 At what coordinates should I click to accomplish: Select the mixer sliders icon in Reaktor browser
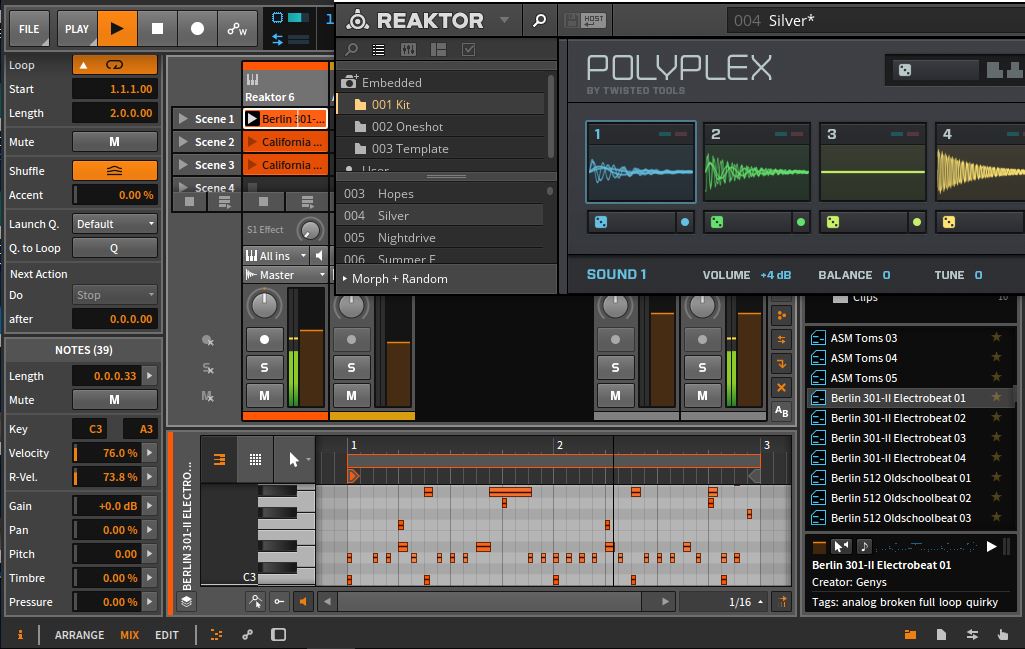[x=408, y=50]
